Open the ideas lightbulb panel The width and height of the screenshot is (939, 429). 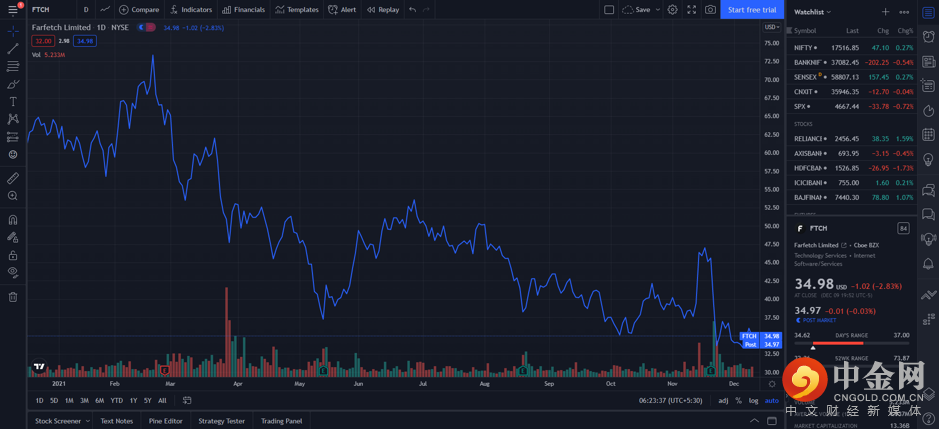tap(928, 159)
